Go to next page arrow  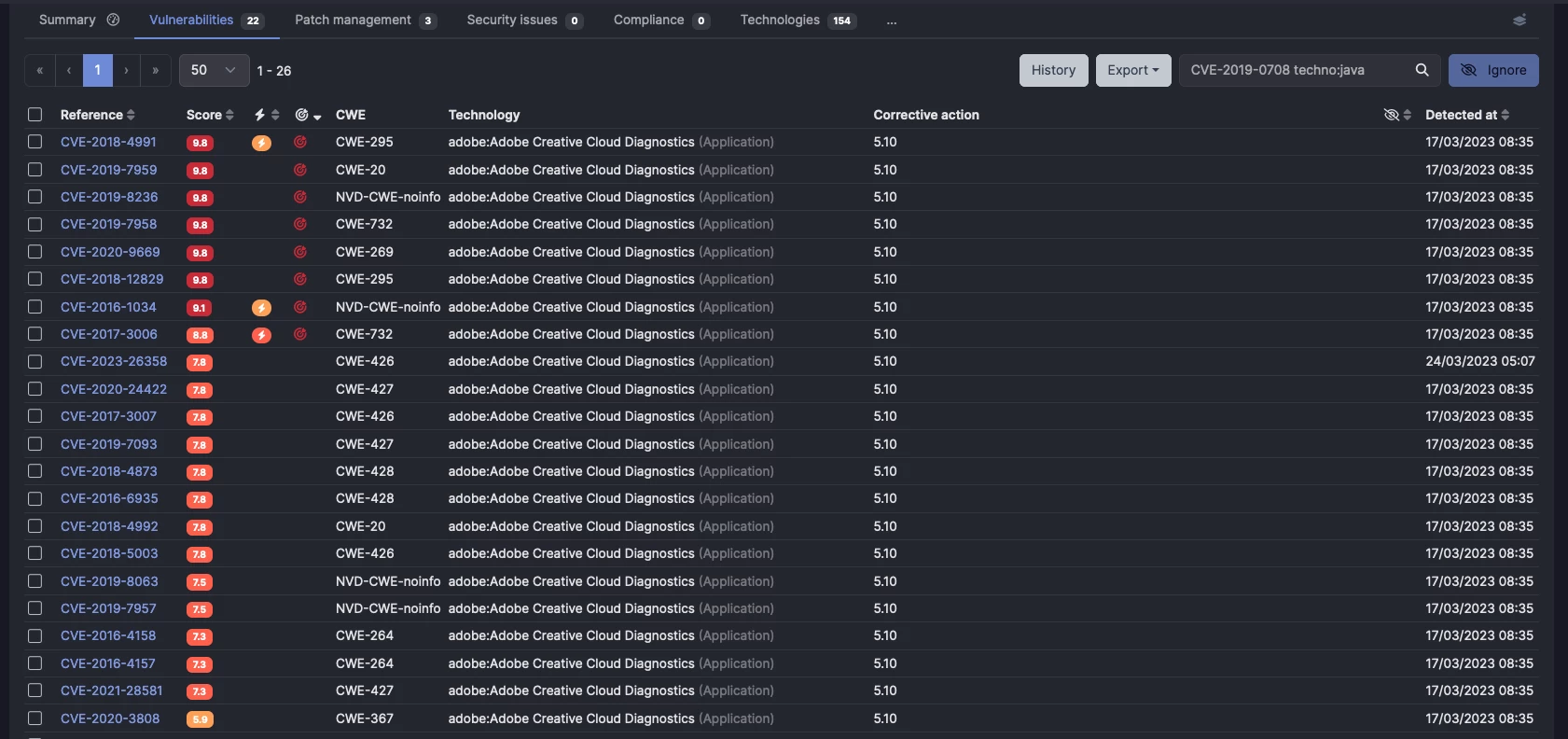click(126, 70)
